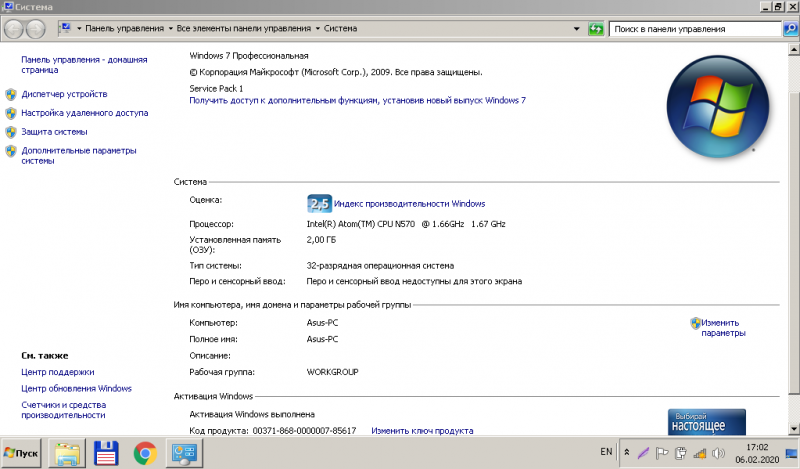This screenshot has height=469, width=800.
Task: Click the shield icon next to Диспетчер устройств
Action: (11, 94)
